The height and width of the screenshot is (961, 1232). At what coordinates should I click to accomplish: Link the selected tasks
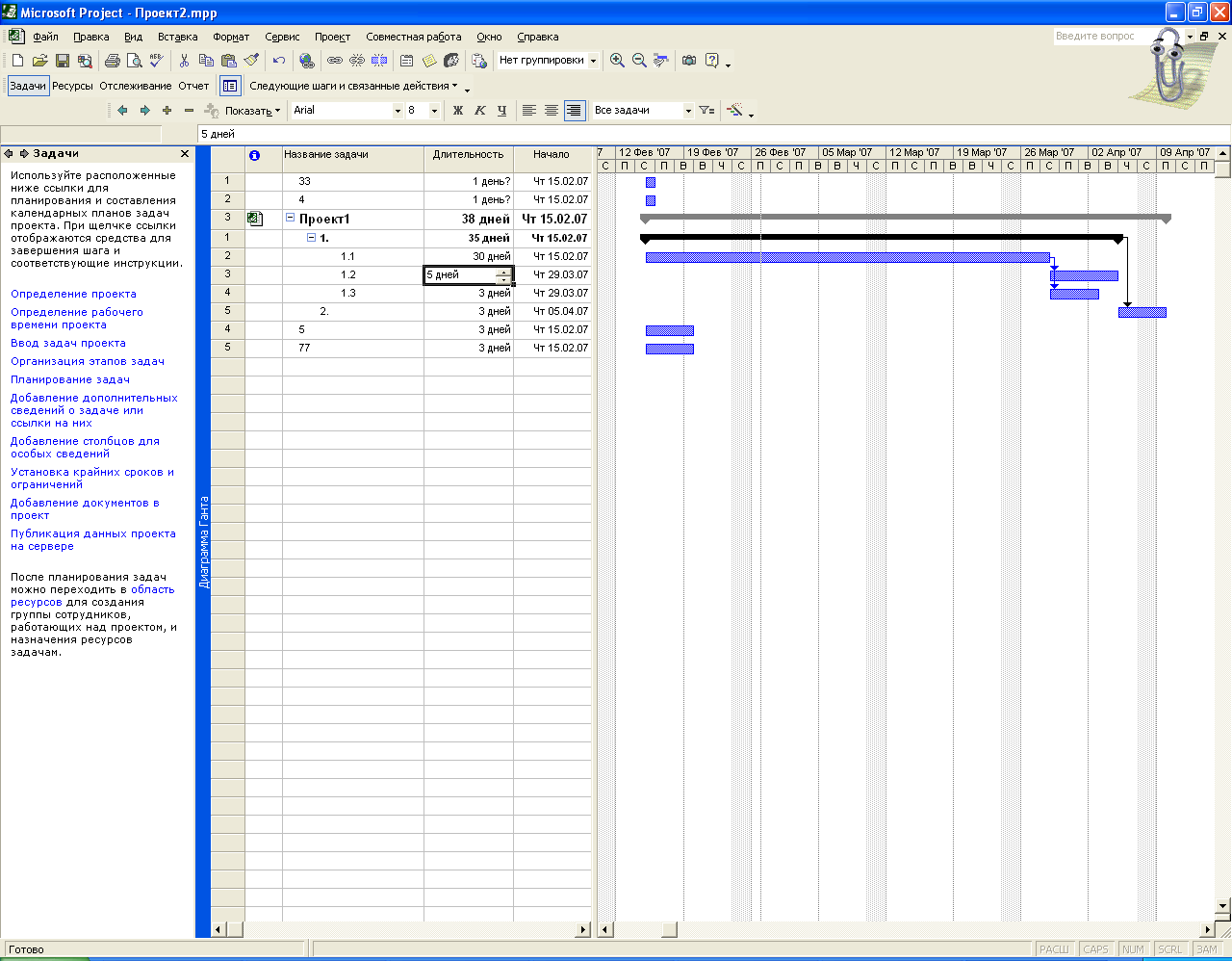pyautogui.click(x=335, y=61)
